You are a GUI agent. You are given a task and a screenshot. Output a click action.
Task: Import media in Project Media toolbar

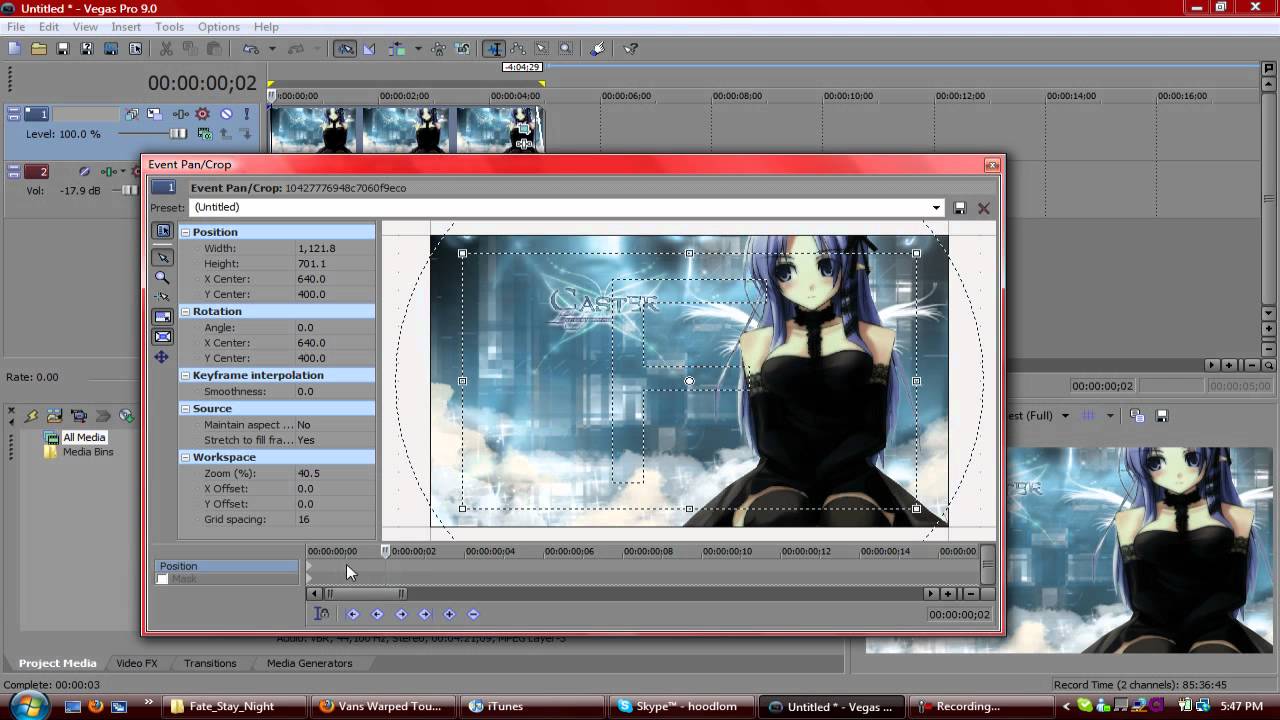[x=54, y=416]
